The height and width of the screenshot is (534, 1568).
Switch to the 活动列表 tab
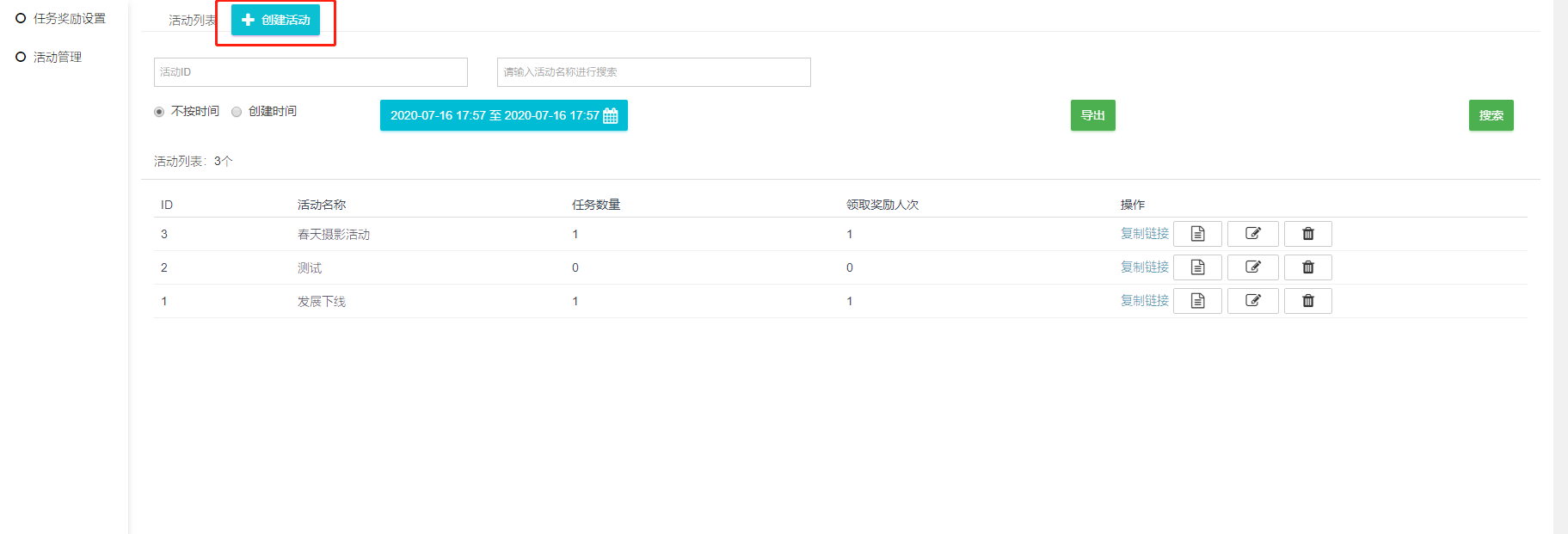(193, 20)
